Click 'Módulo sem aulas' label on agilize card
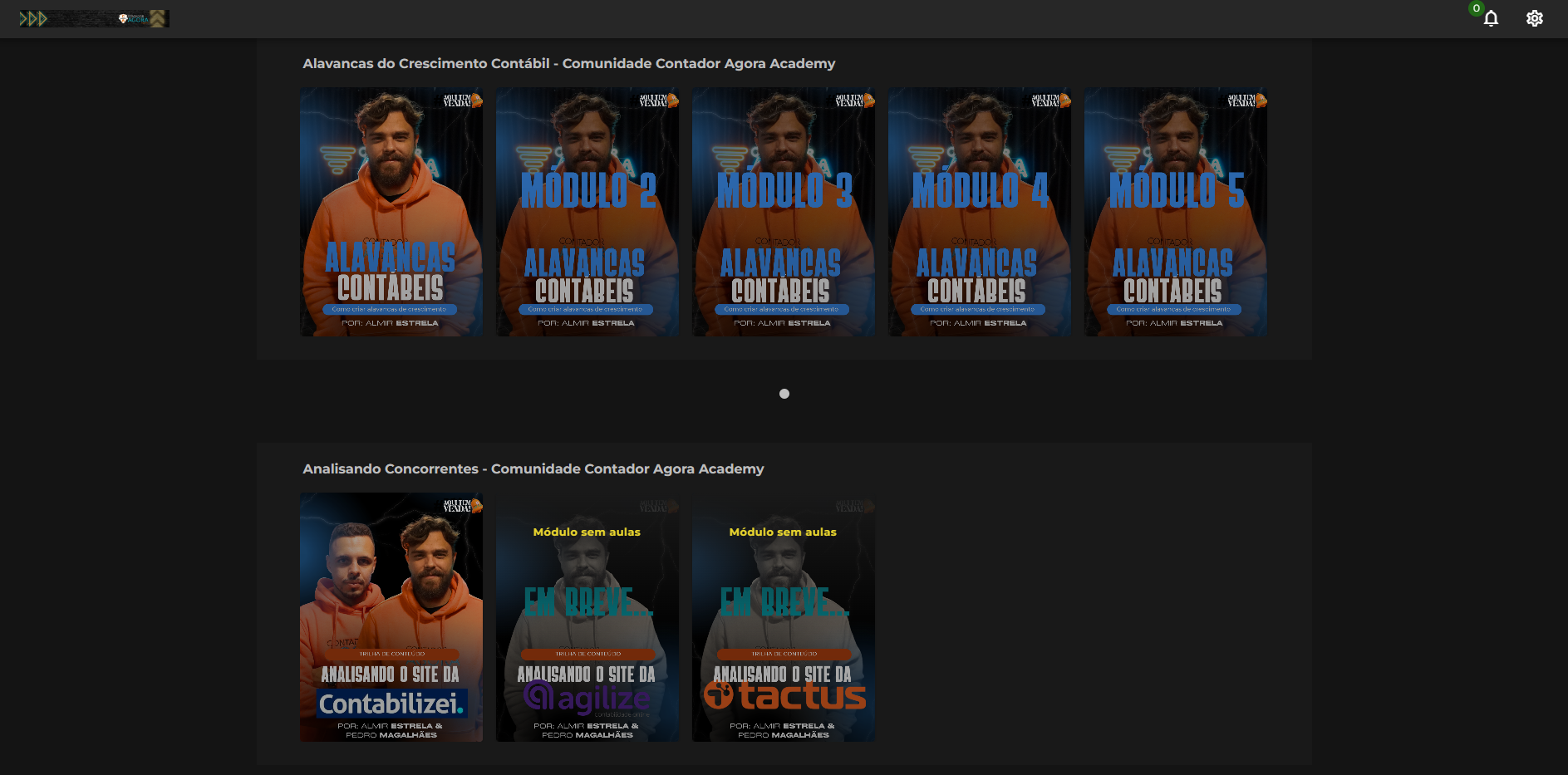The width and height of the screenshot is (1568, 775). tap(587, 532)
